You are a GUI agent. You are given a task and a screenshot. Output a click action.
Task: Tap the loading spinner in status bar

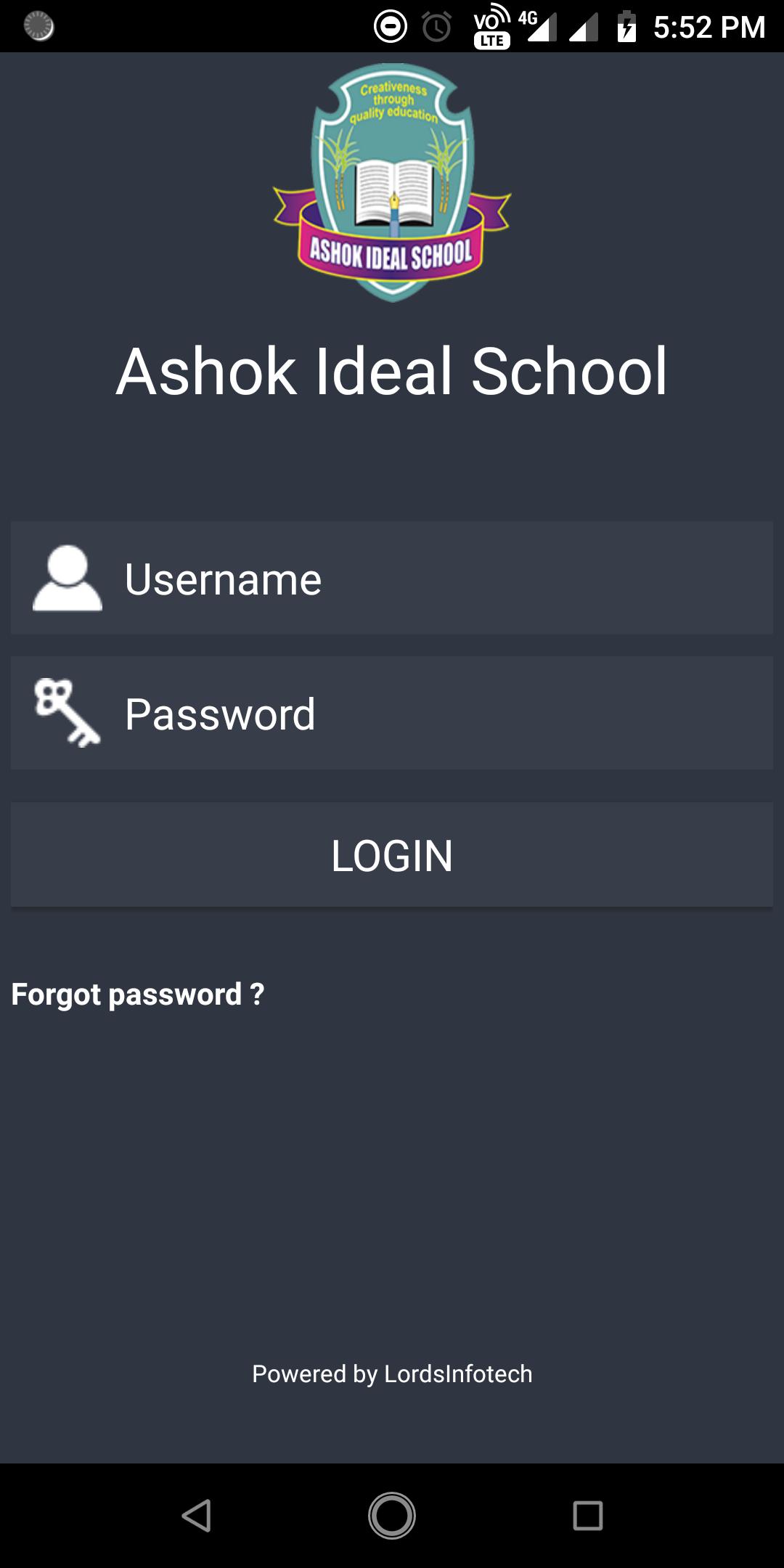(39, 26)
